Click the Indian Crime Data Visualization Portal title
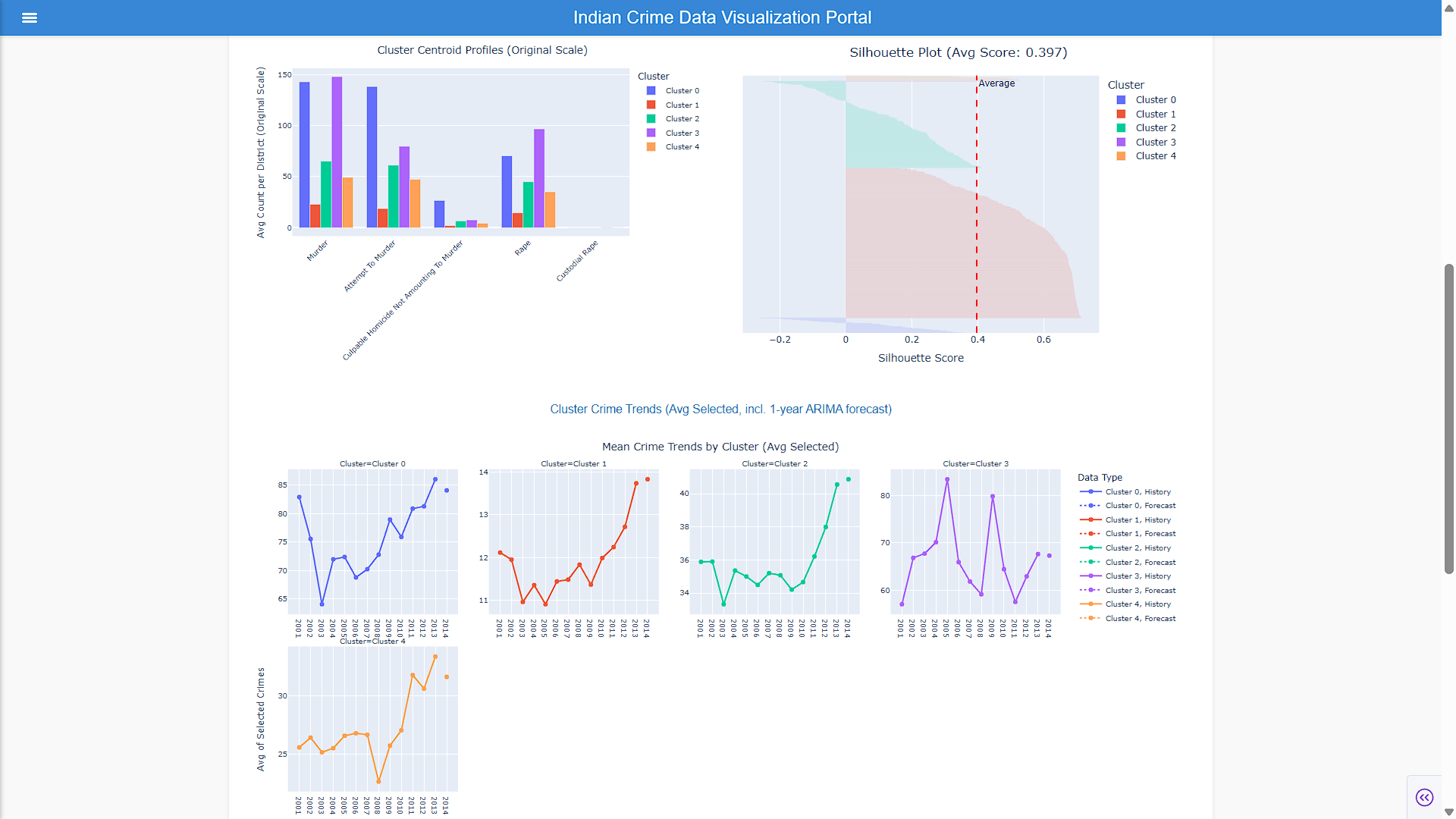The height and width of the screenshot is (819, 1456). tap(722, 17)
